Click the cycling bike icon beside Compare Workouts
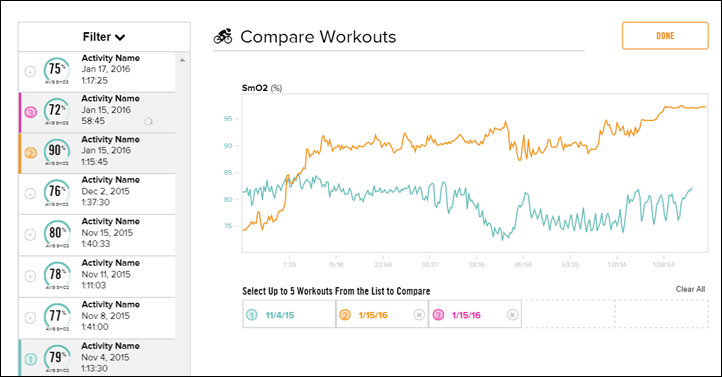The width and height of the screenshot is (722, 377). click(223, 36)
